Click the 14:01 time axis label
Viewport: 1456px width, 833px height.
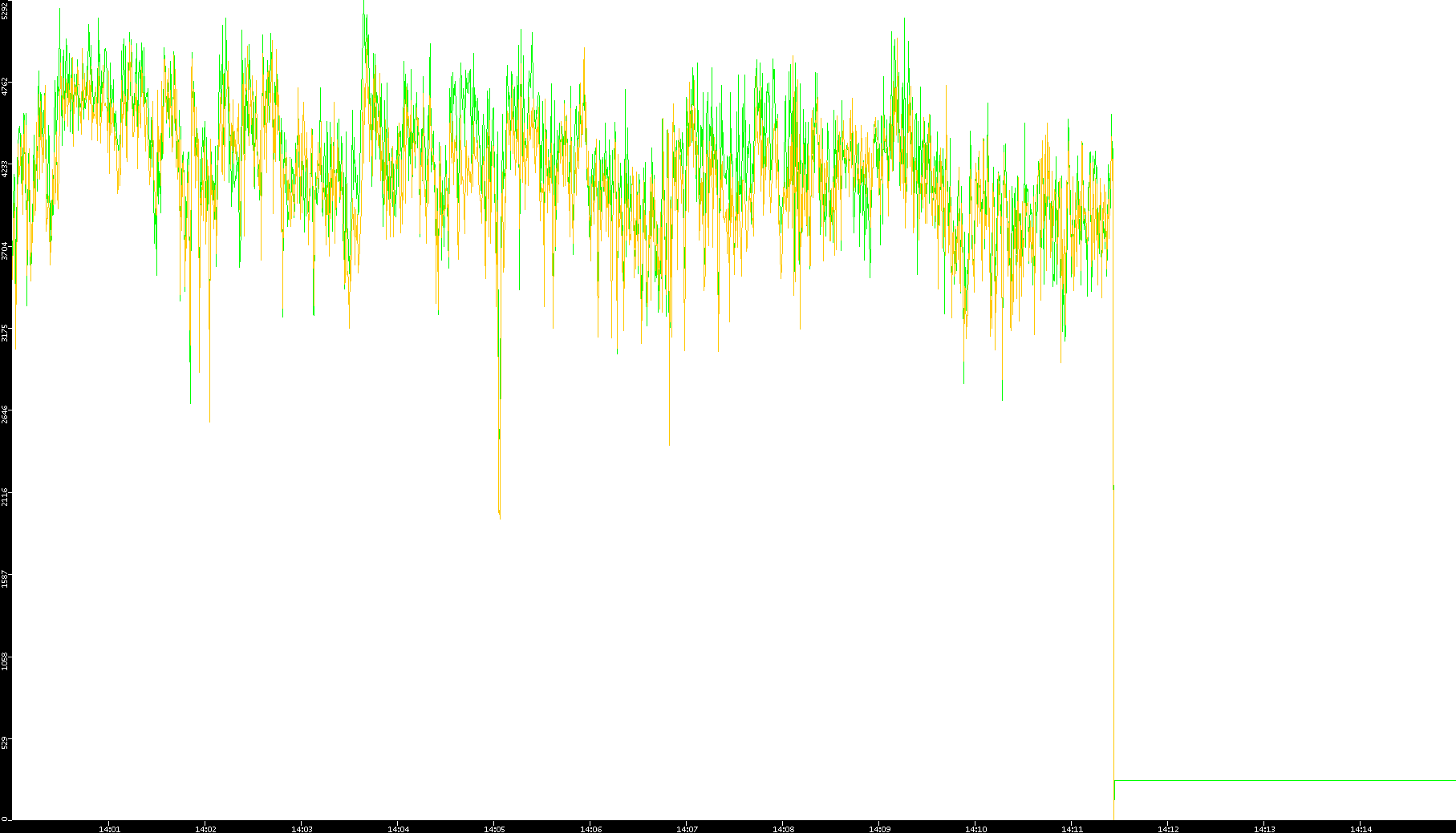point(109,829)
